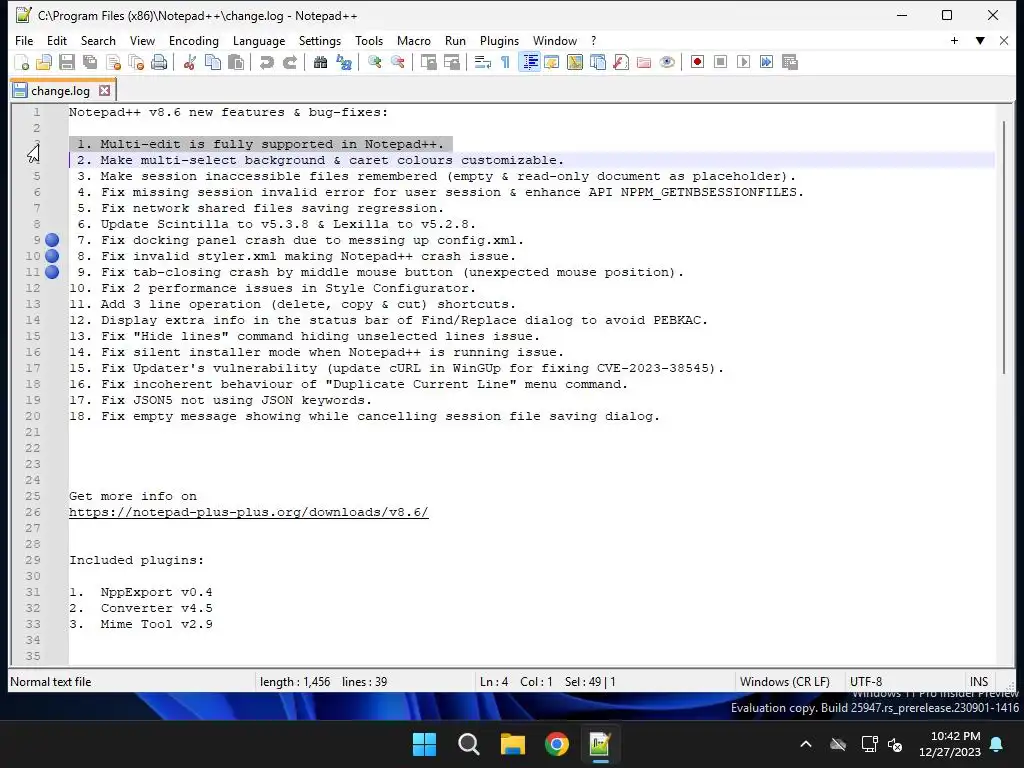Click the Save recorded macro icon
This screenshot has height=768, width=1024.
790,63
